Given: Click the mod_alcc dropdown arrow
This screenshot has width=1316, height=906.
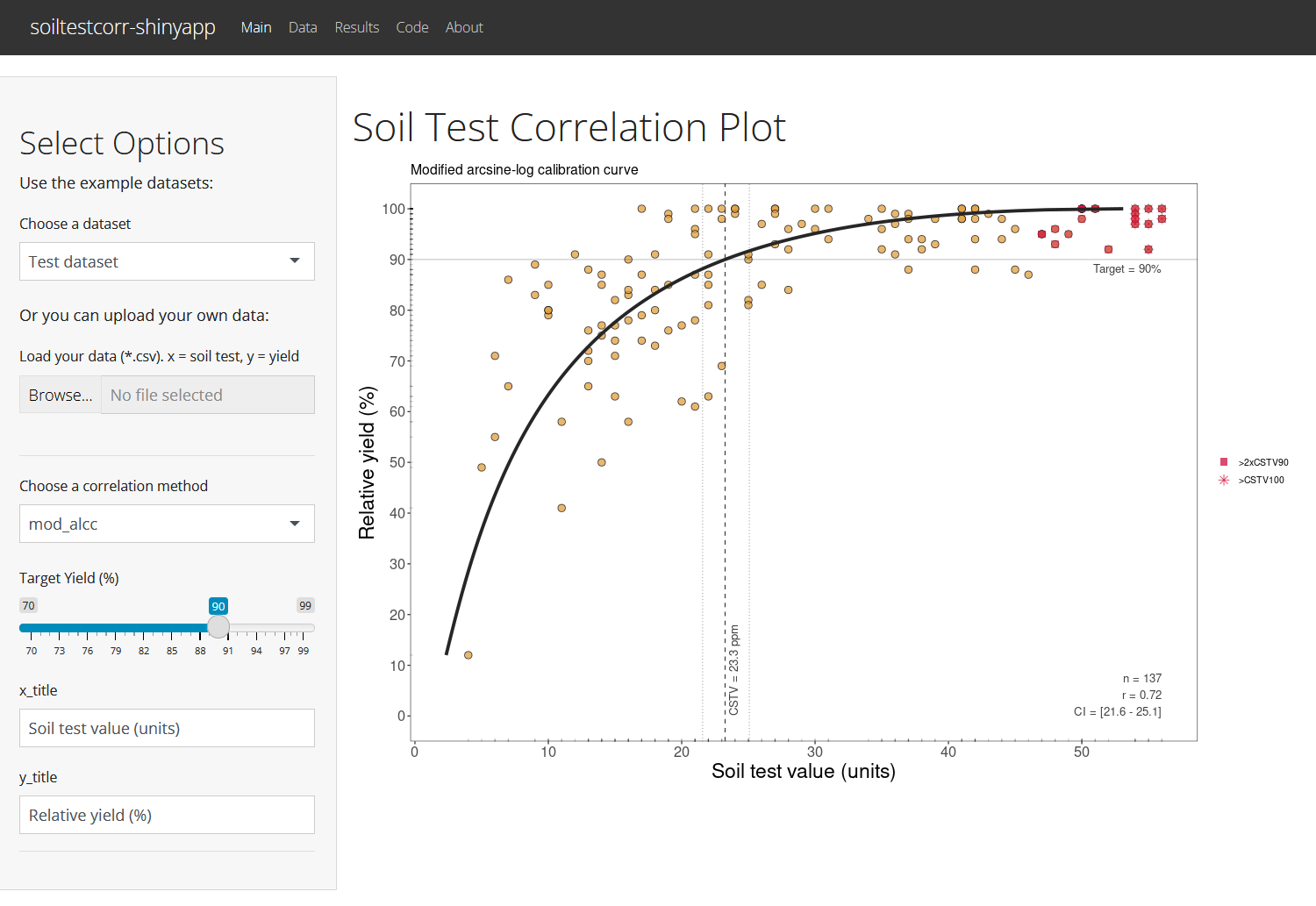Looking at the screenshot, I should [295, 524].
